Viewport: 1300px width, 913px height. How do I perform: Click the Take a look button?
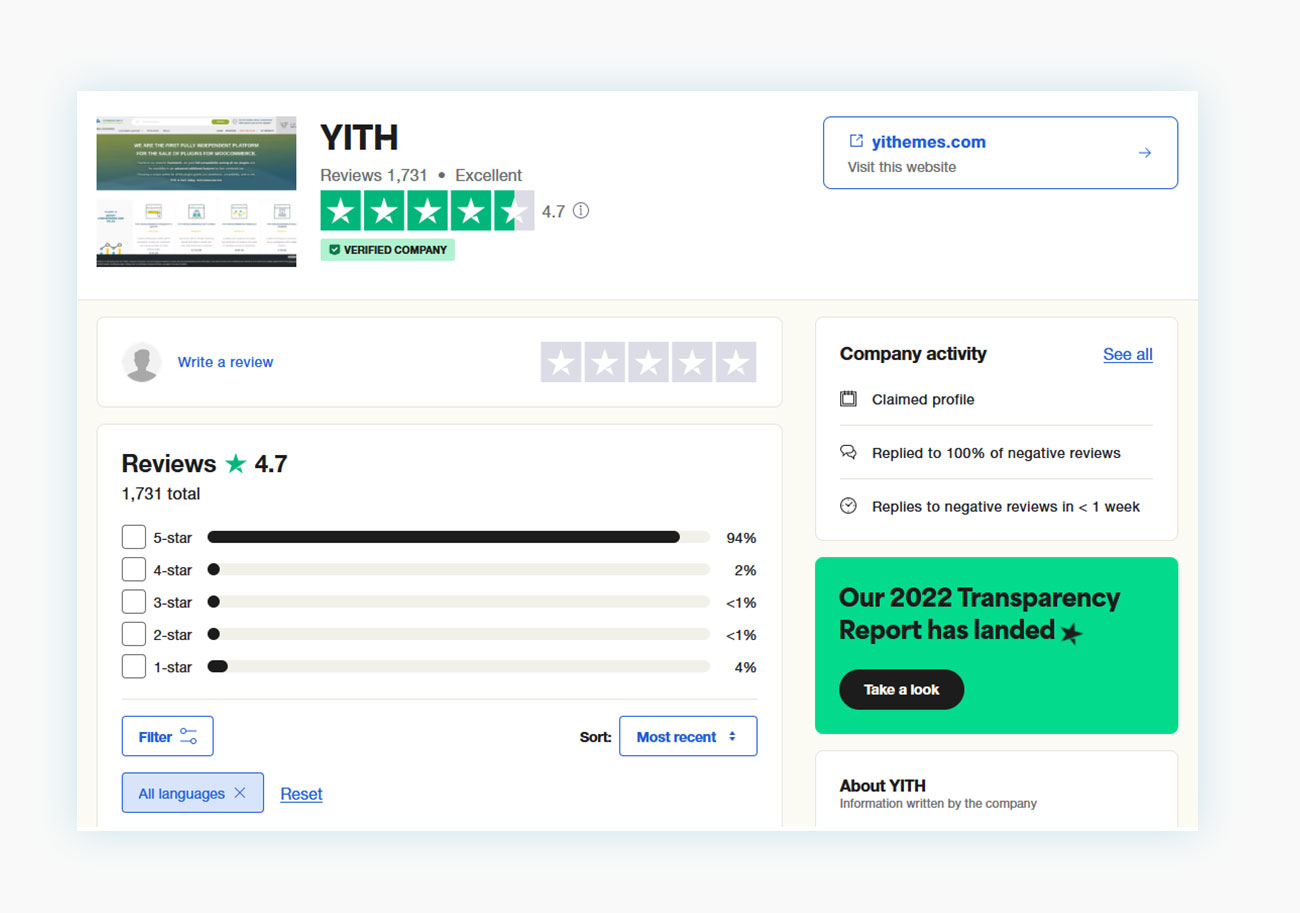[901, 690]
